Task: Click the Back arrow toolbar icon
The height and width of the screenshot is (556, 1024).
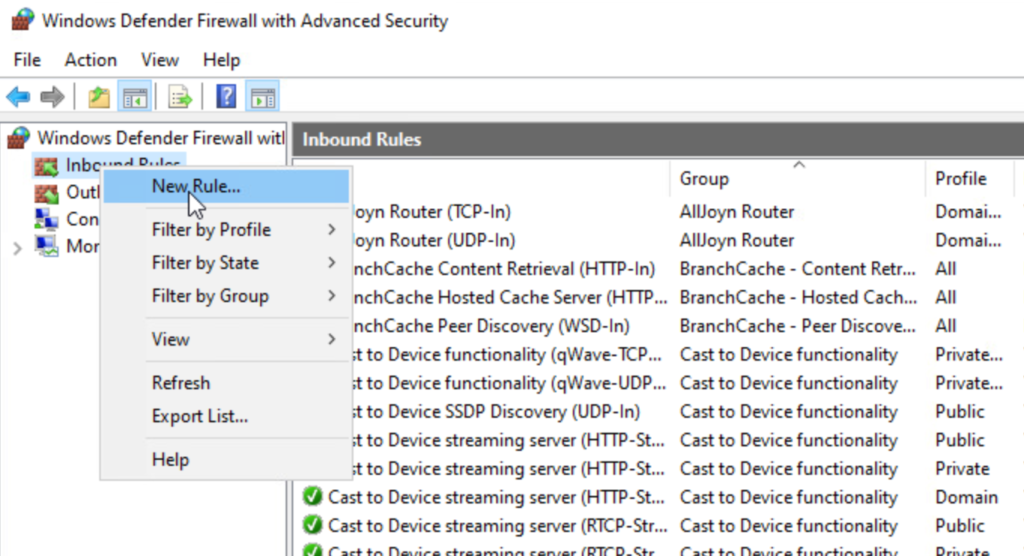Action: click(18, 97)
